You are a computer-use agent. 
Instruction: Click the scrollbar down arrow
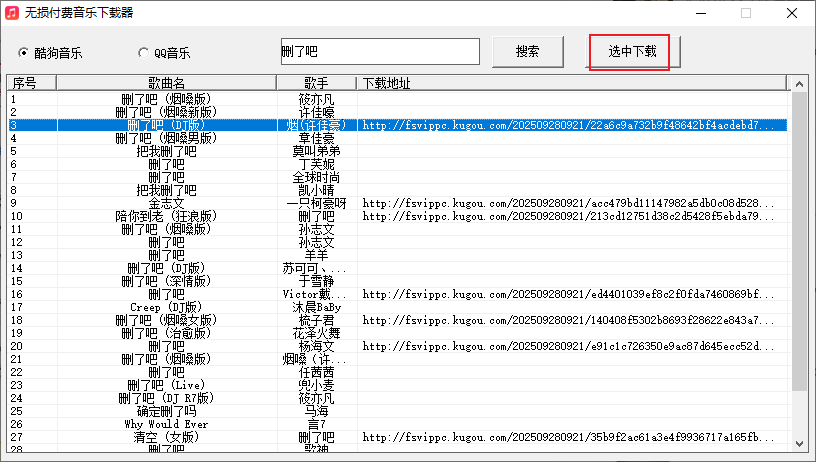[x=799, y=444]
